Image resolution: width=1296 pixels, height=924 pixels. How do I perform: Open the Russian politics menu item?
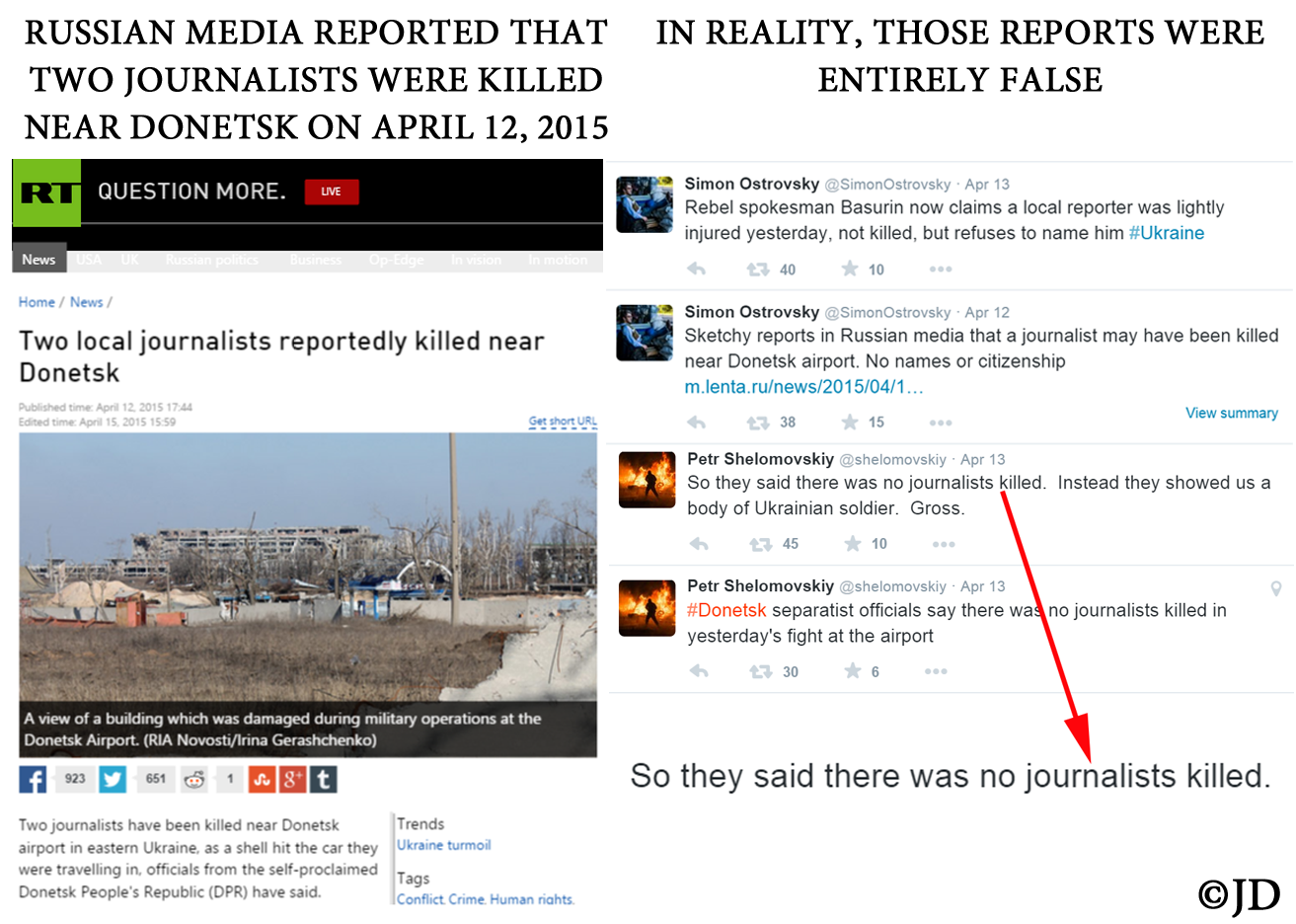pyautogui.click(x=212, y=260)
